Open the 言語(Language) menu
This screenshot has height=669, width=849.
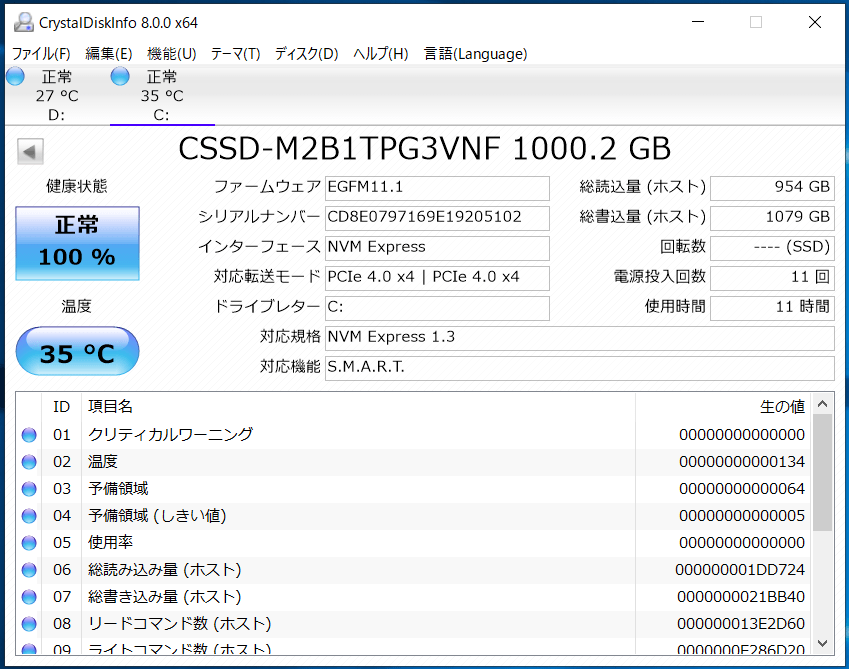(x=475, y=54)
